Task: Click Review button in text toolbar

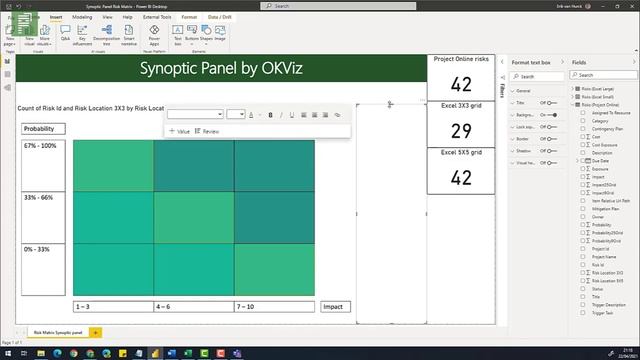Action: click(x=207, y=131)
